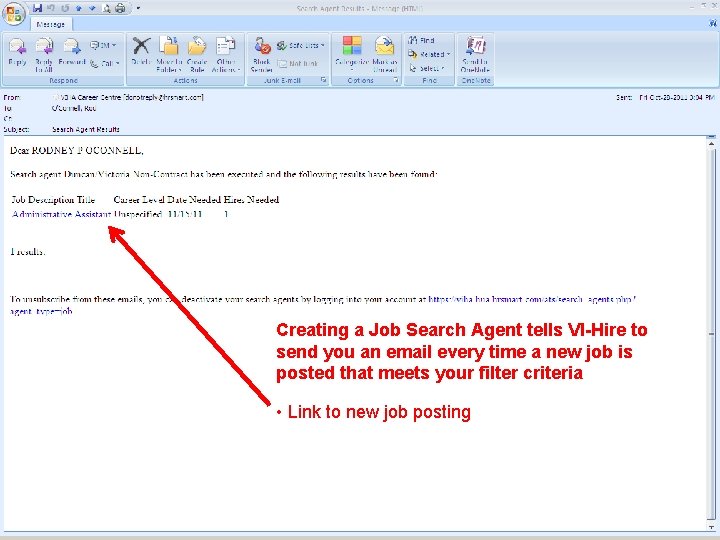Undo using the quick access toolbar
This screenshot has height=540, width=720.
[51, 8]
